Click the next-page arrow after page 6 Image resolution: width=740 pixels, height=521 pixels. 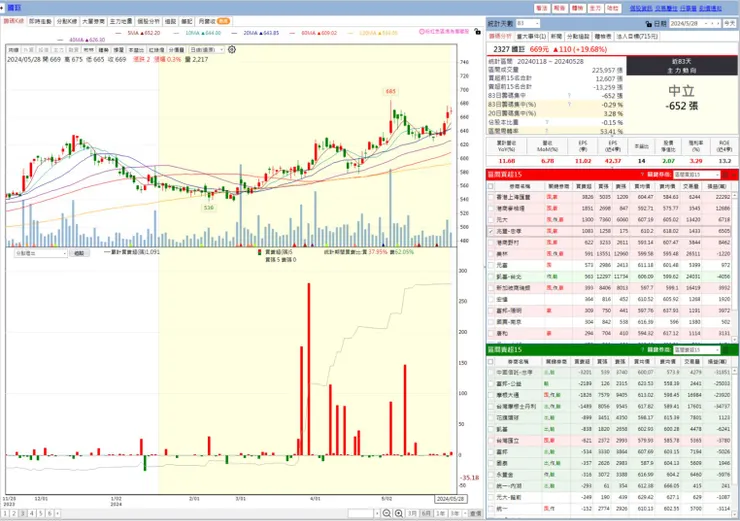click(x=58, y=513)
